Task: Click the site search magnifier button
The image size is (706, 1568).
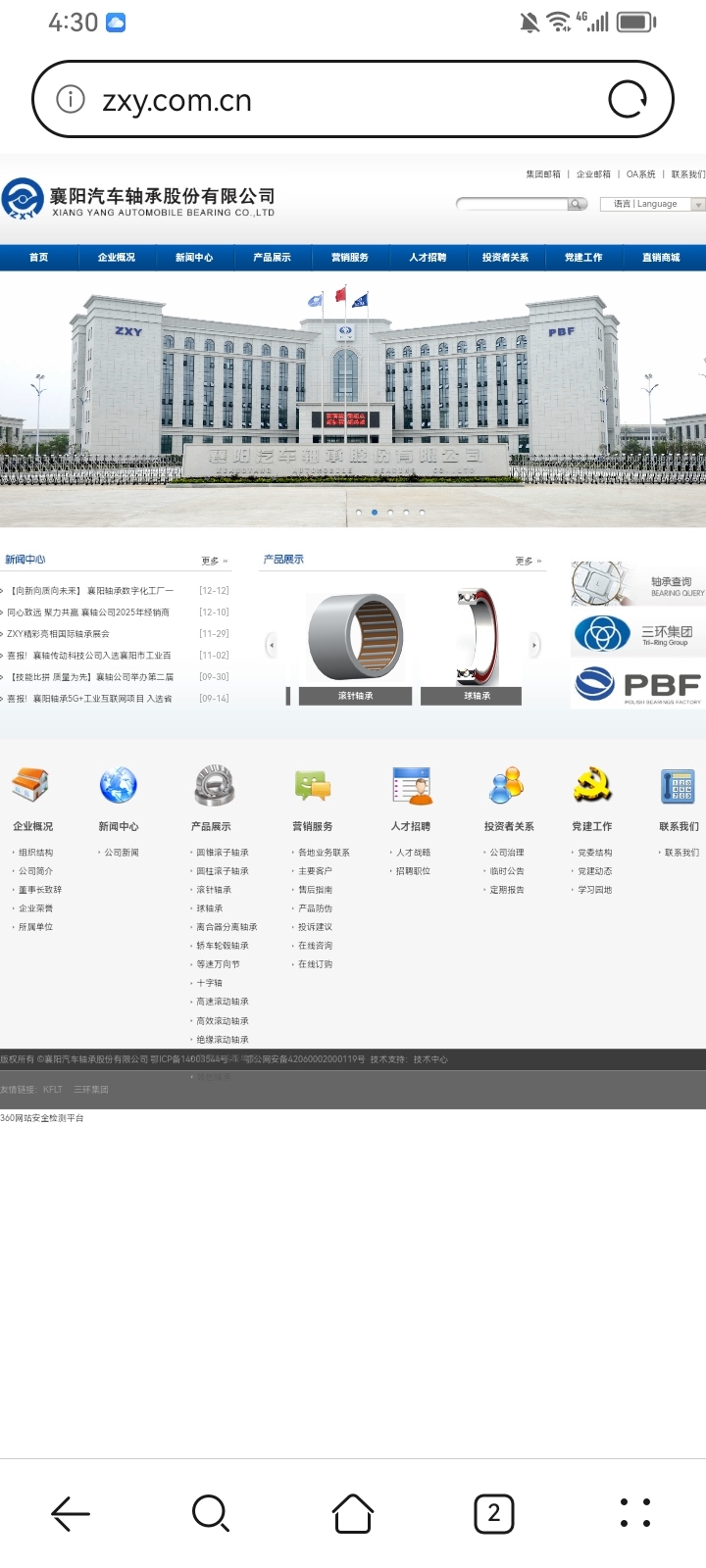Action: (x=578, y=204)
